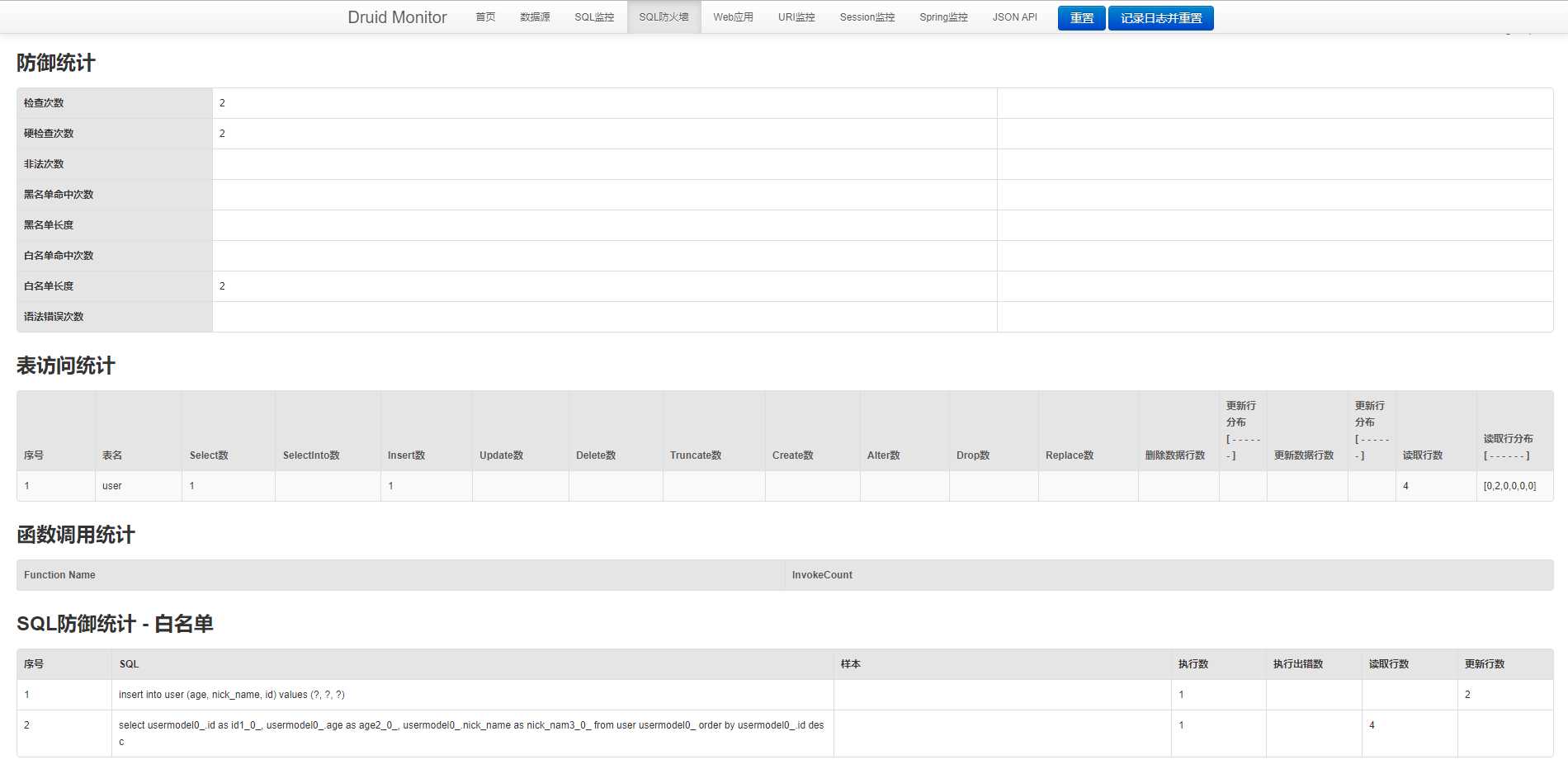Image resolution: width=1568 pixels, height=769 pixels.
Task: Go to the 数据源 tab
Action: coord(535,17)
